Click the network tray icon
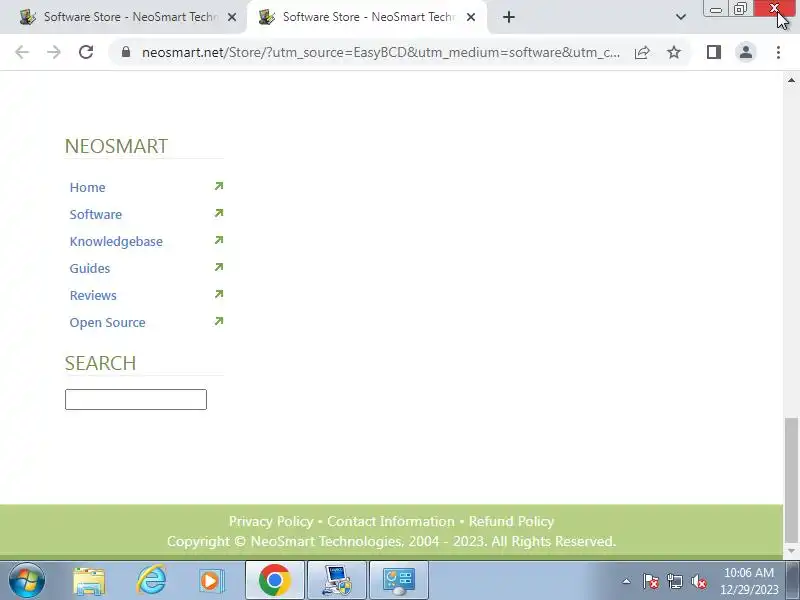This screenshot has width=800, height=600. [675, 581]
